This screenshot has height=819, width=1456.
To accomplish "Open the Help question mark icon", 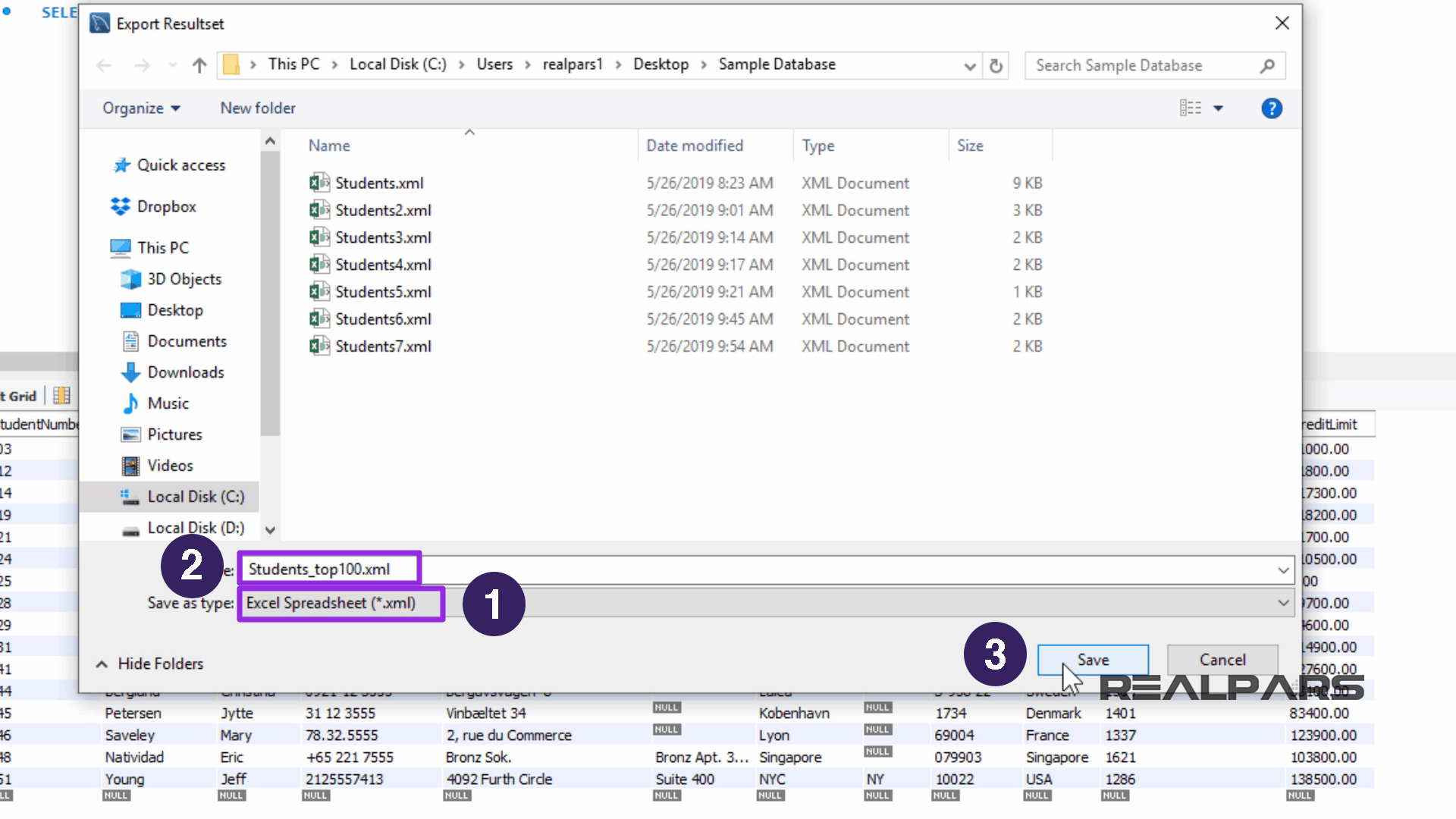I will (1271, 108).
